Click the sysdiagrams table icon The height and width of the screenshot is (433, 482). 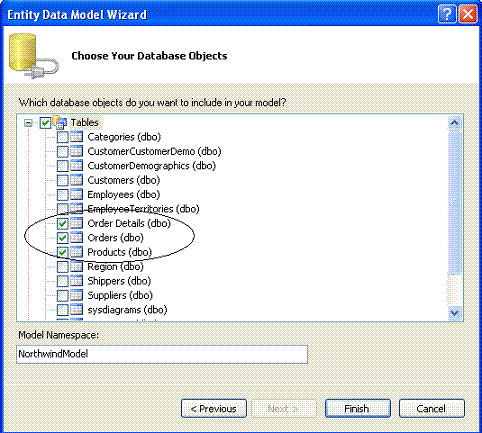pos(77,310)
